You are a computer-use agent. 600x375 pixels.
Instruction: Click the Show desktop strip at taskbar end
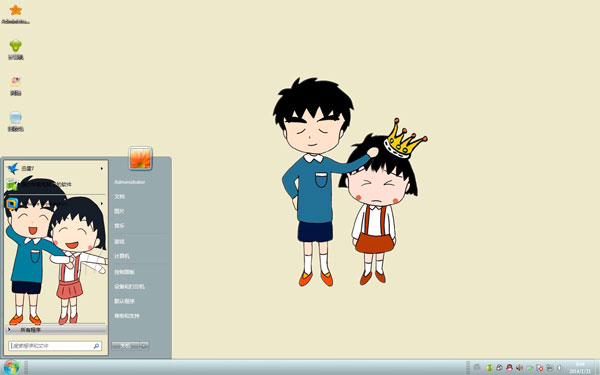click(597, 367)
